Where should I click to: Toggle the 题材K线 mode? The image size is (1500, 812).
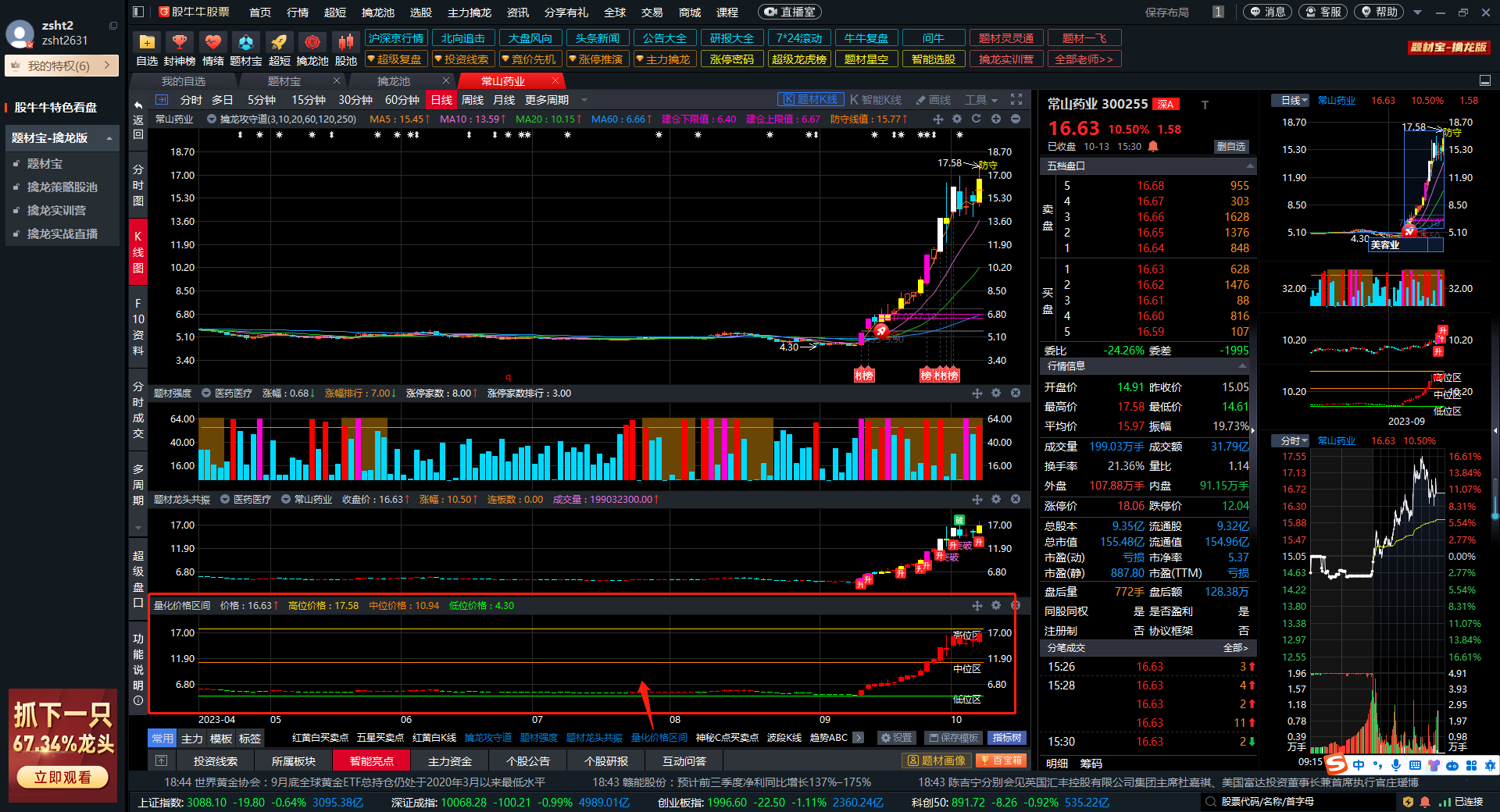coord(811,99)
